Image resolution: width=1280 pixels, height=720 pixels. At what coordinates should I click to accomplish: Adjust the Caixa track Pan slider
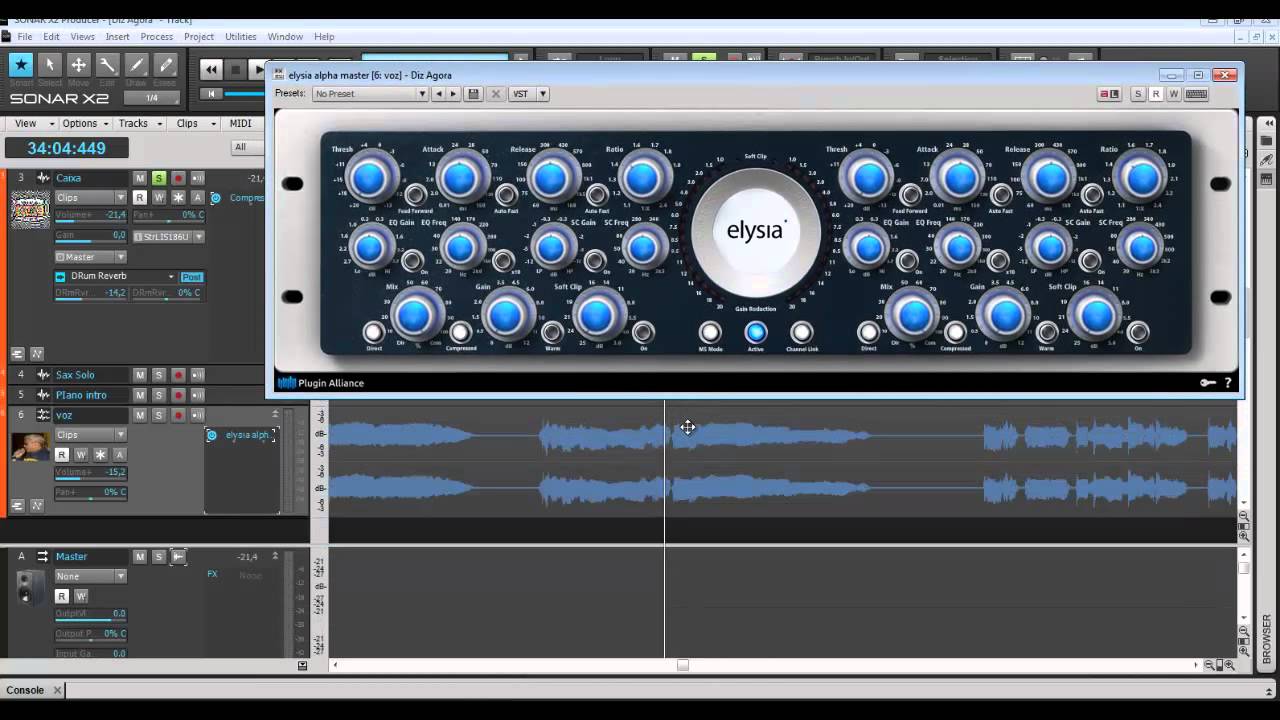coord(169,215)
